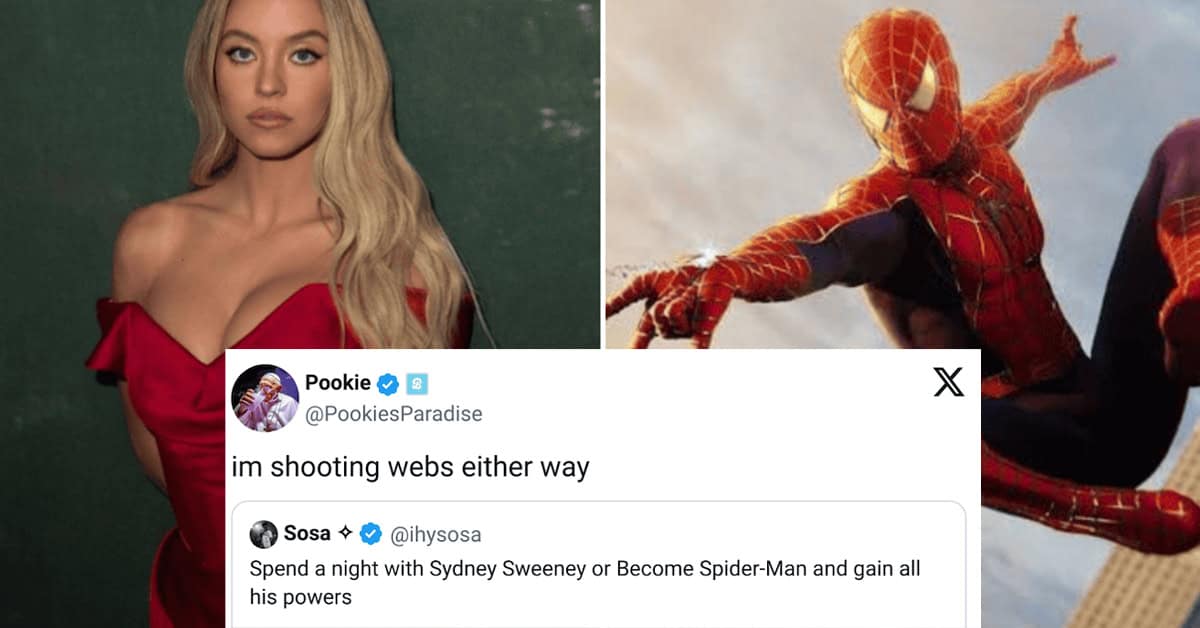Open the quoted Sosa tweet card
The width and height of the screenshot is (1200, 628).
click(x=599, y=564)
